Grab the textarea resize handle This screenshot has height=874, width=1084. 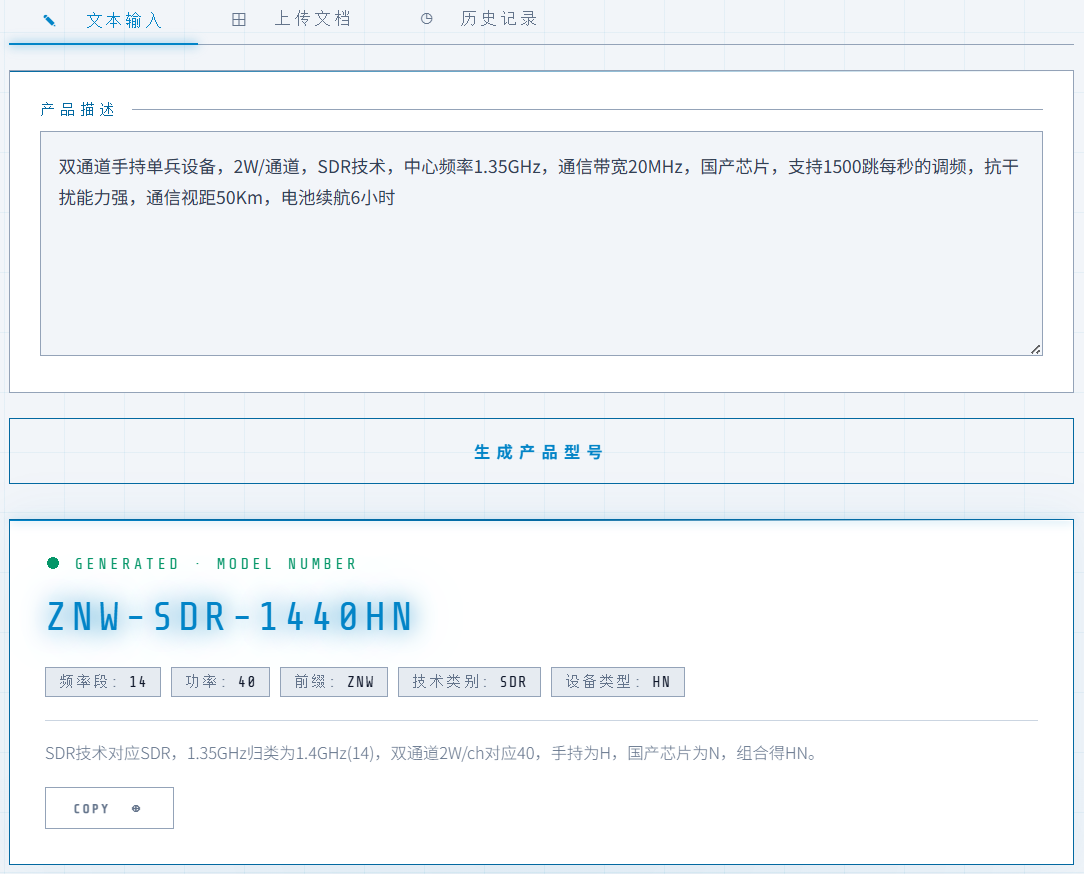tap(1035, 349)
